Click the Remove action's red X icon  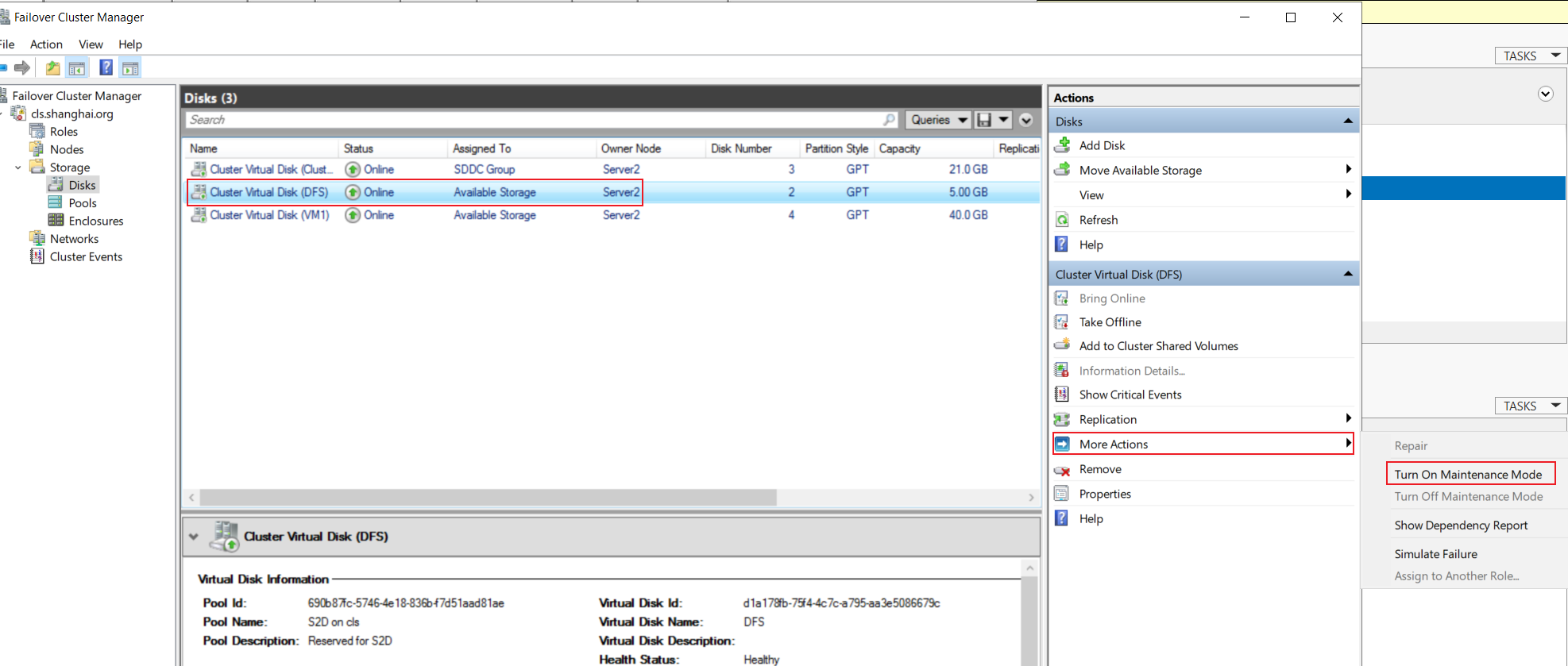click(1062, 470)
